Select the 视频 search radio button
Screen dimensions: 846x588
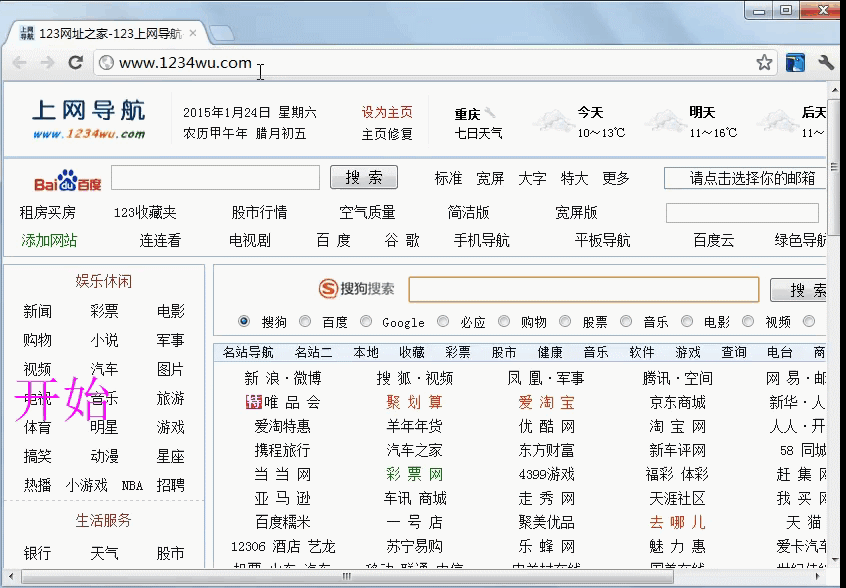tap(748, 322)
